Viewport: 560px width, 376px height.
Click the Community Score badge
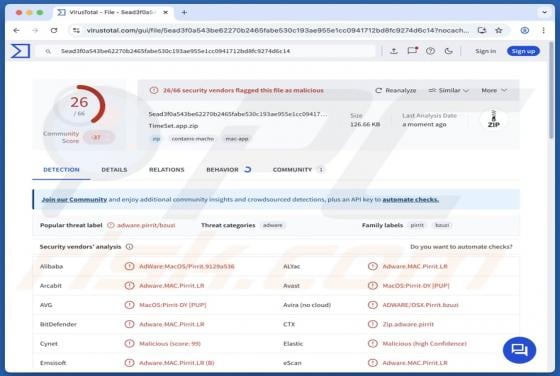[x=98, y=137]
